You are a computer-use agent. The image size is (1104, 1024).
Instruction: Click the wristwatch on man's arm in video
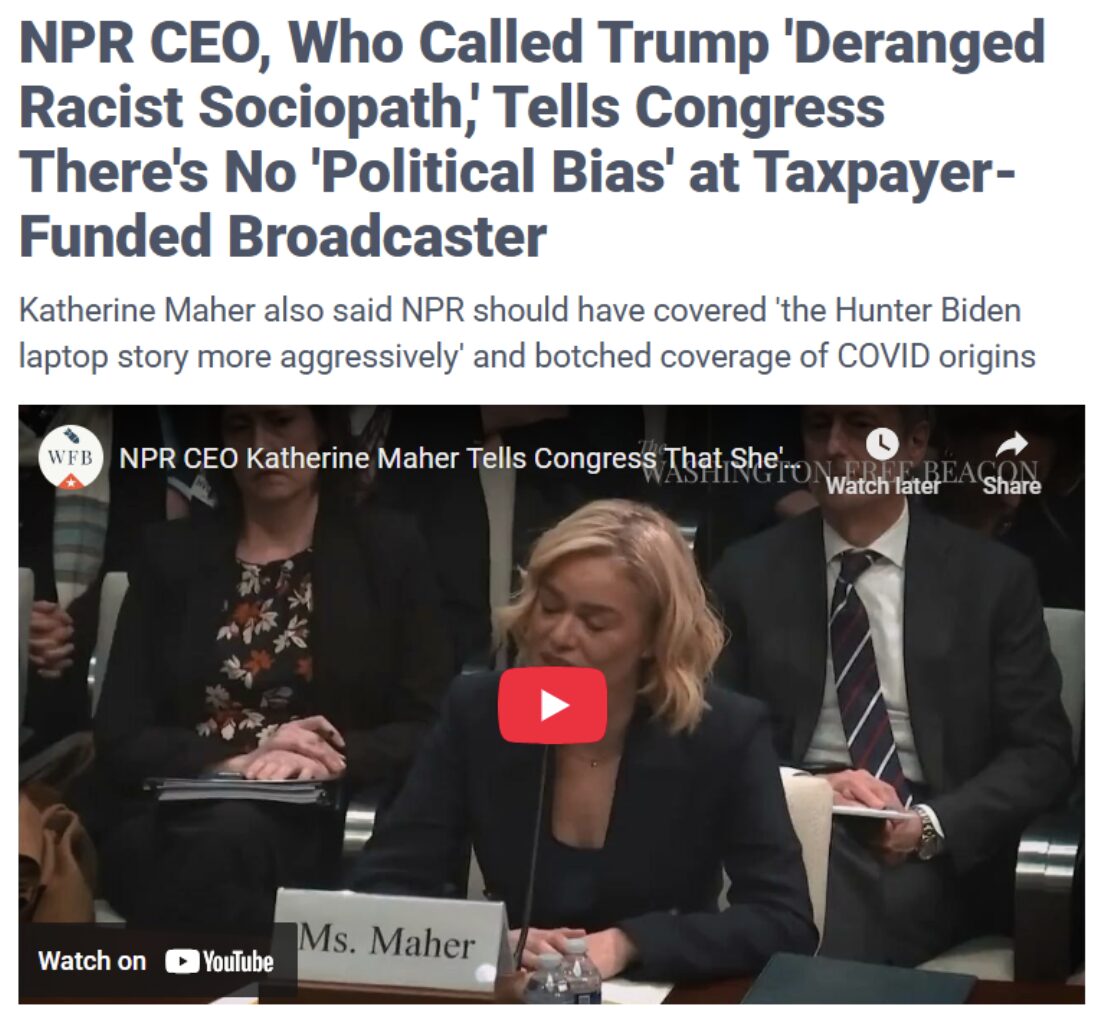(927, 831)
